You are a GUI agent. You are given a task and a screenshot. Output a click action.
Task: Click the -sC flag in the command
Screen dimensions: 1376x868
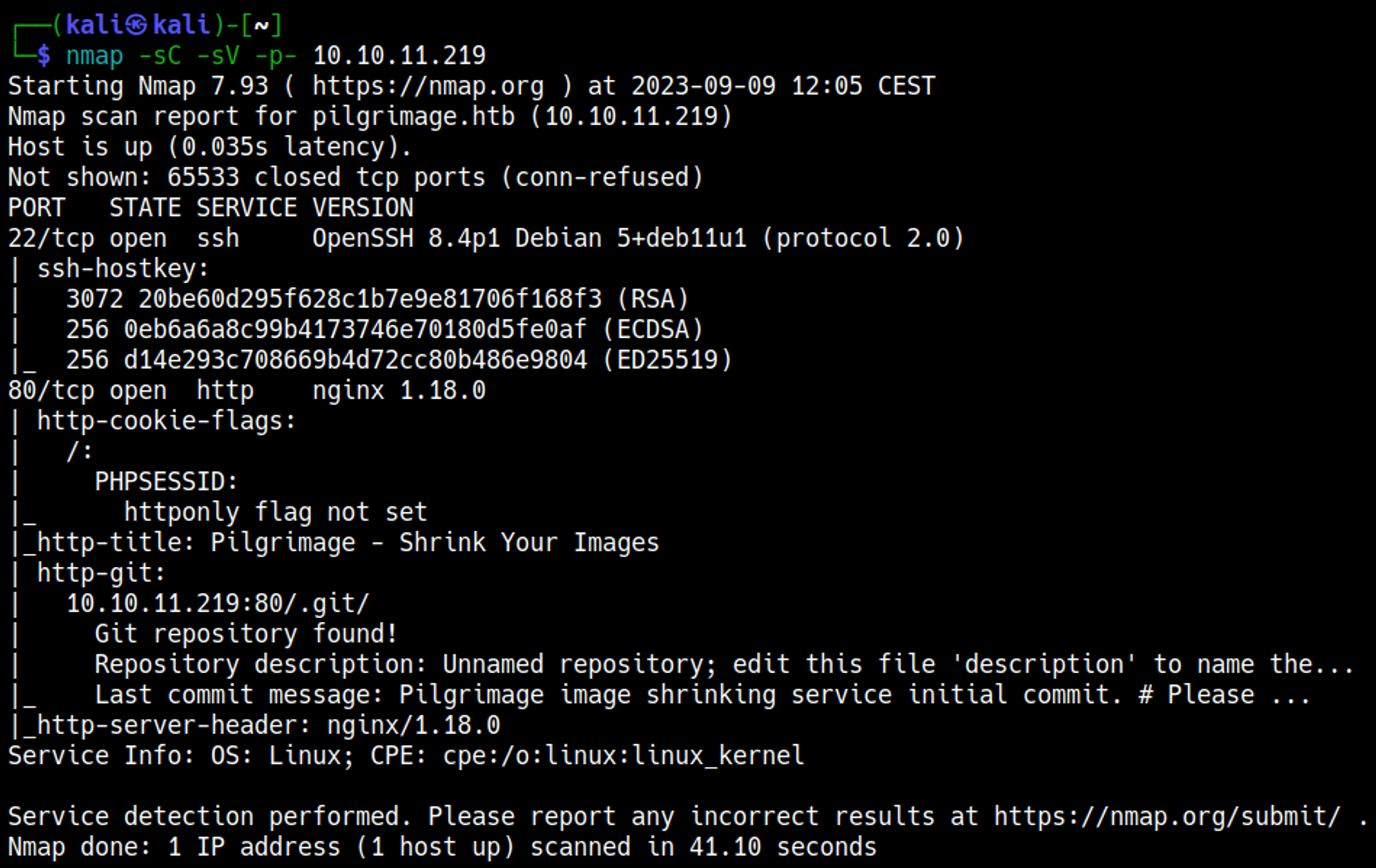(160, 56)
